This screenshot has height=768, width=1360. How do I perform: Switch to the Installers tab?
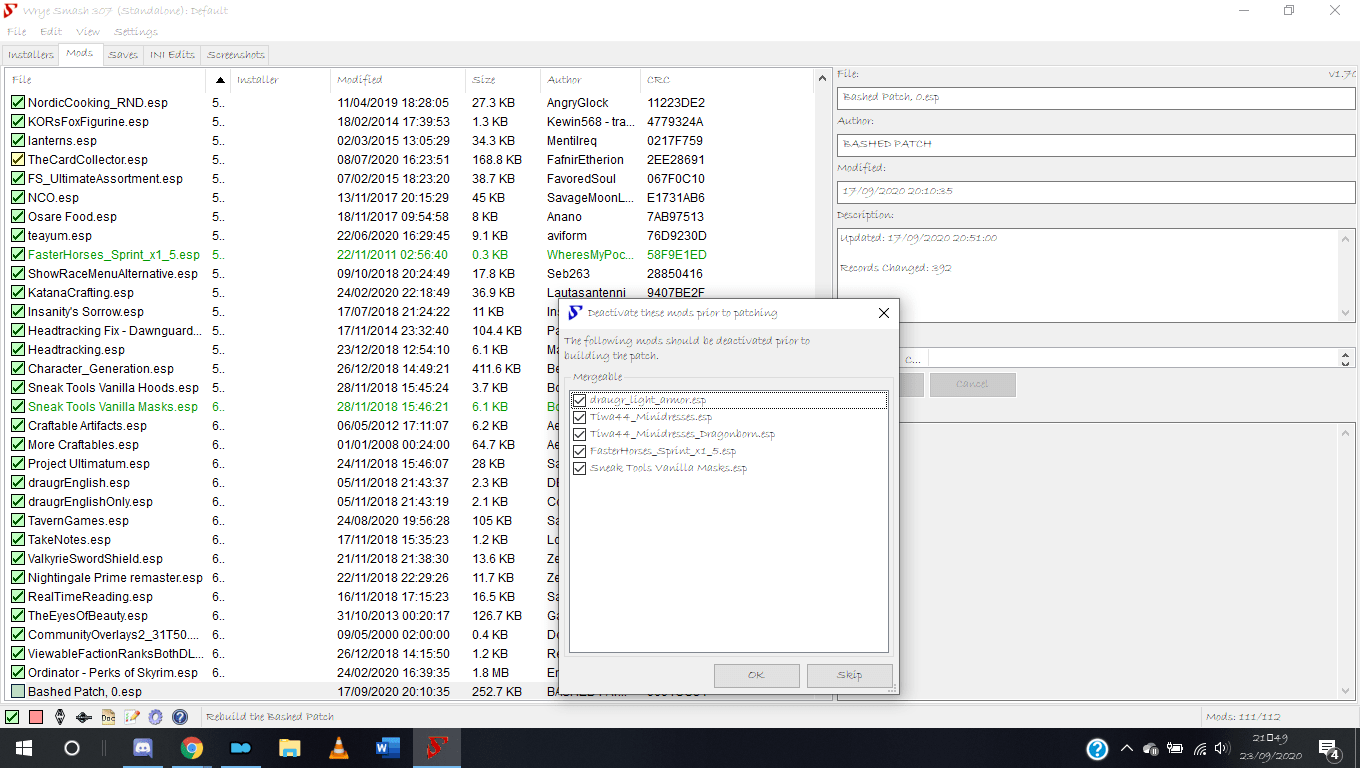pos(30,54)
